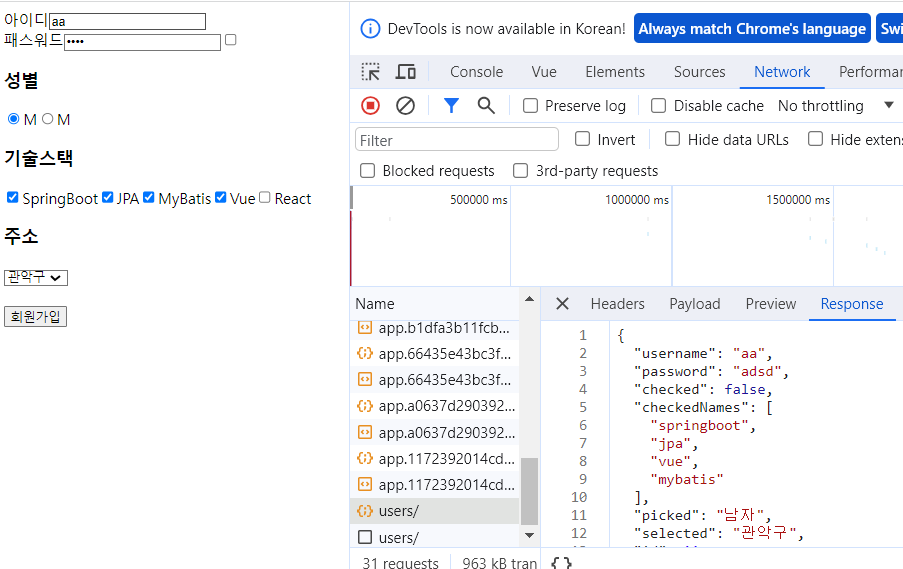Check Hide data URLs

672,139
